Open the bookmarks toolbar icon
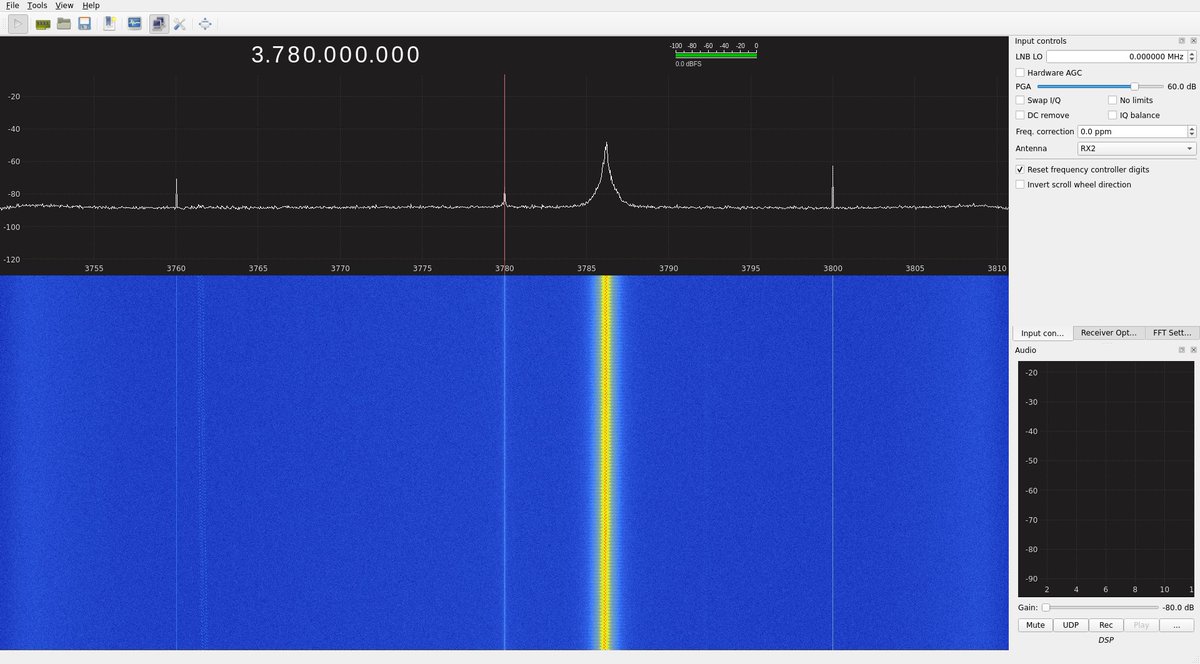 pyautogui.click(x=109, y=24)
